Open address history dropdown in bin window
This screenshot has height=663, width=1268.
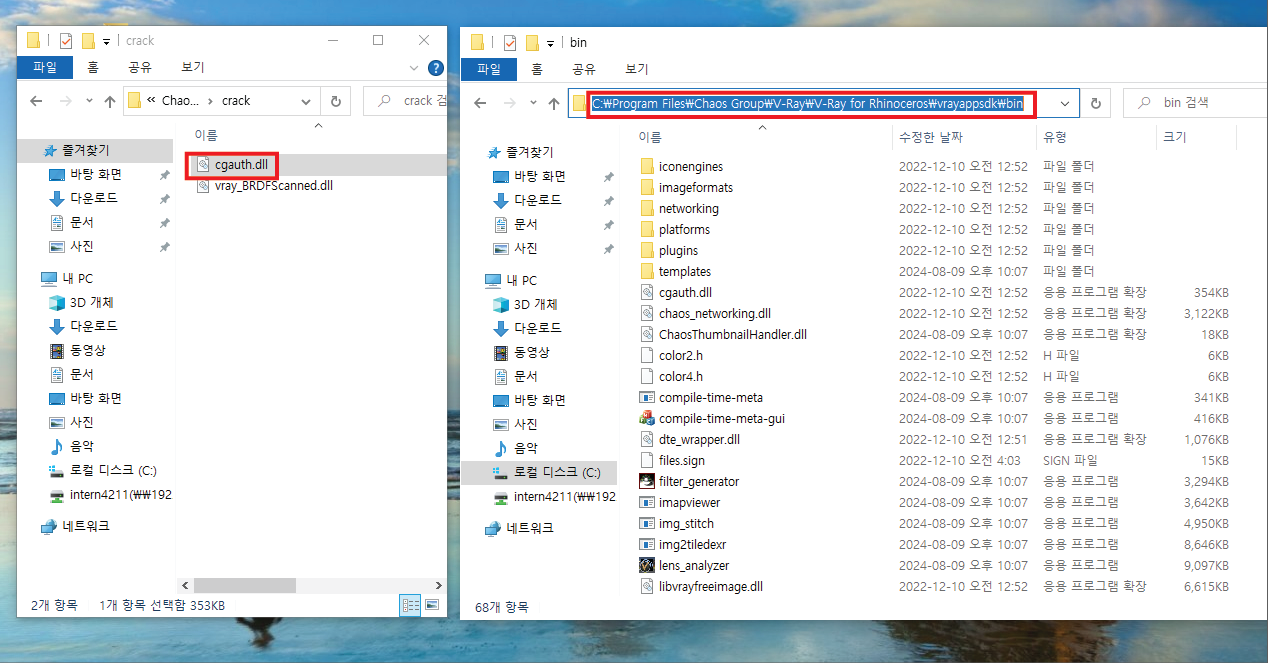1066,103
